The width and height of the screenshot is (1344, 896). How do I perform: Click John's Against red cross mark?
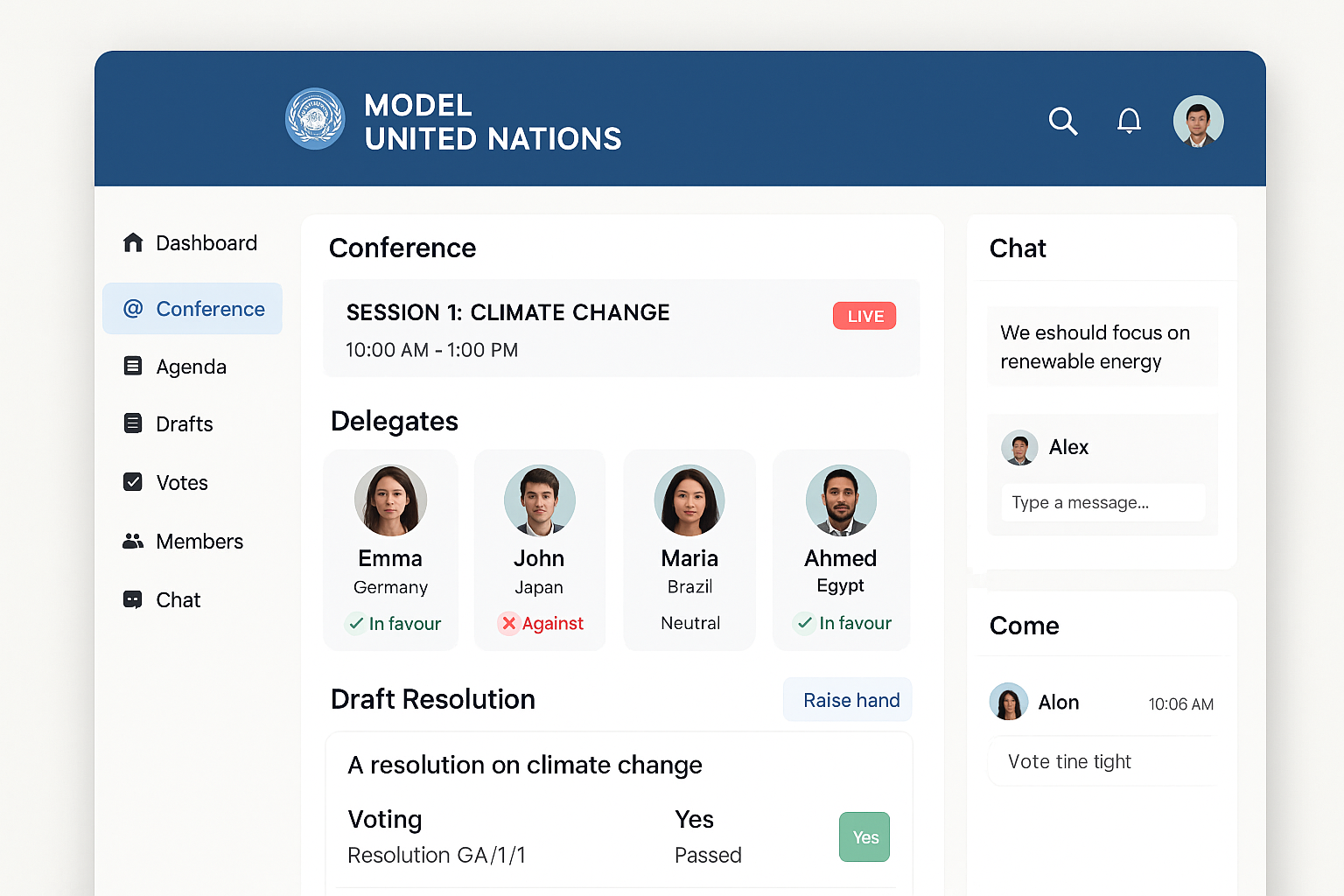click(508, 623)
